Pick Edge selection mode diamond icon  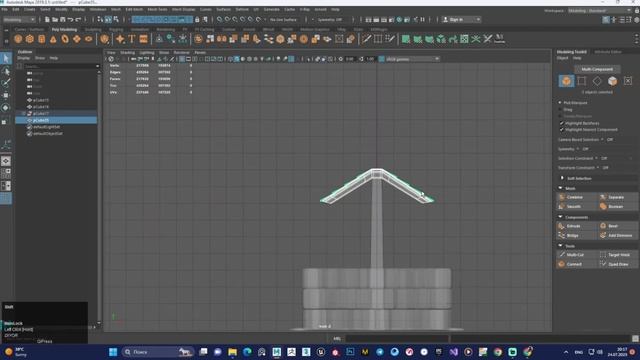pyautogui.click(x=597, y=81)
